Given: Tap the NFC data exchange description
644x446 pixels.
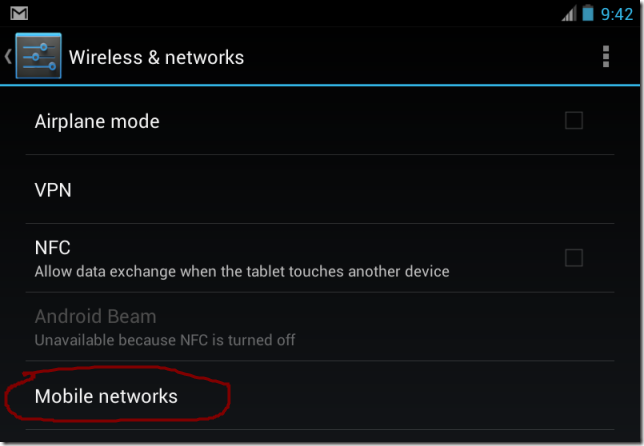Looking at the screenshot, I should [242, 271].
